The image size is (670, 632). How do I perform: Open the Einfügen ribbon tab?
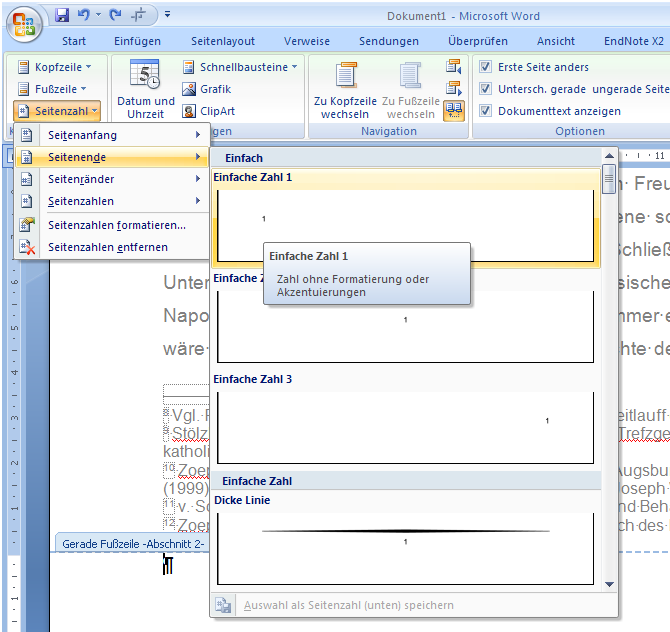[137, 41]
